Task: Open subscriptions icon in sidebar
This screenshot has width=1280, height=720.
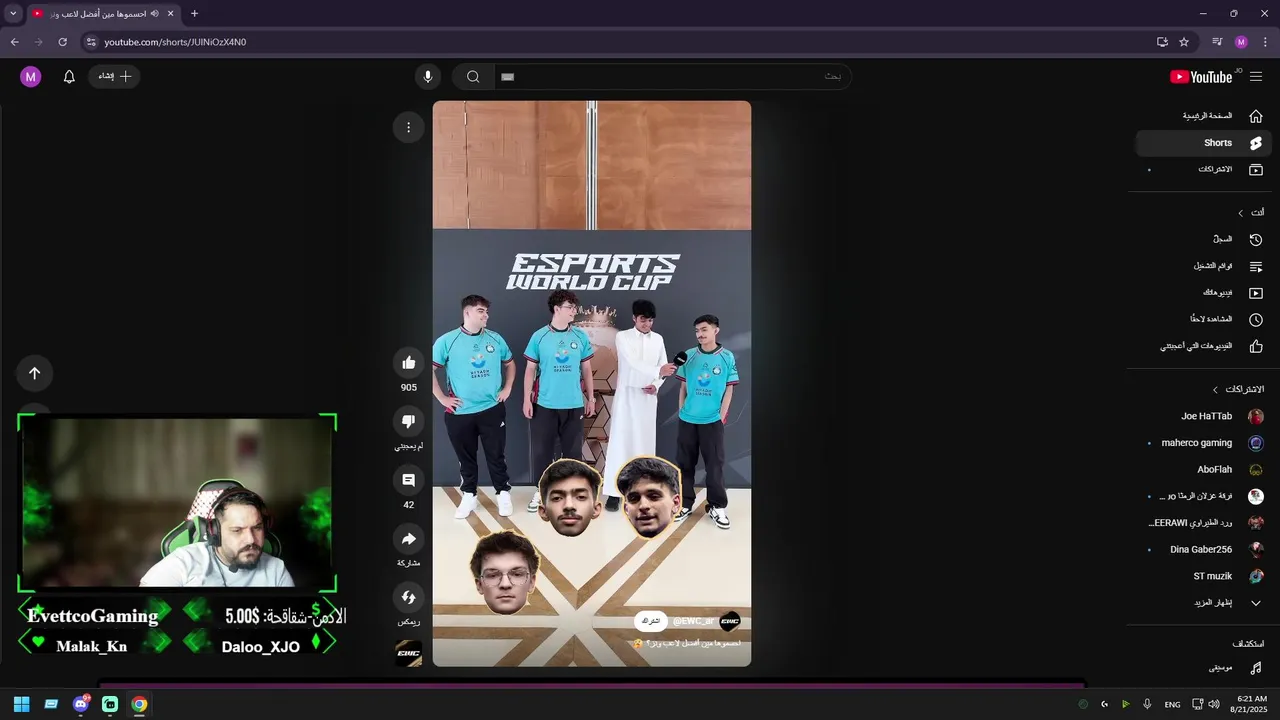Action: [x=1256, y=170]
